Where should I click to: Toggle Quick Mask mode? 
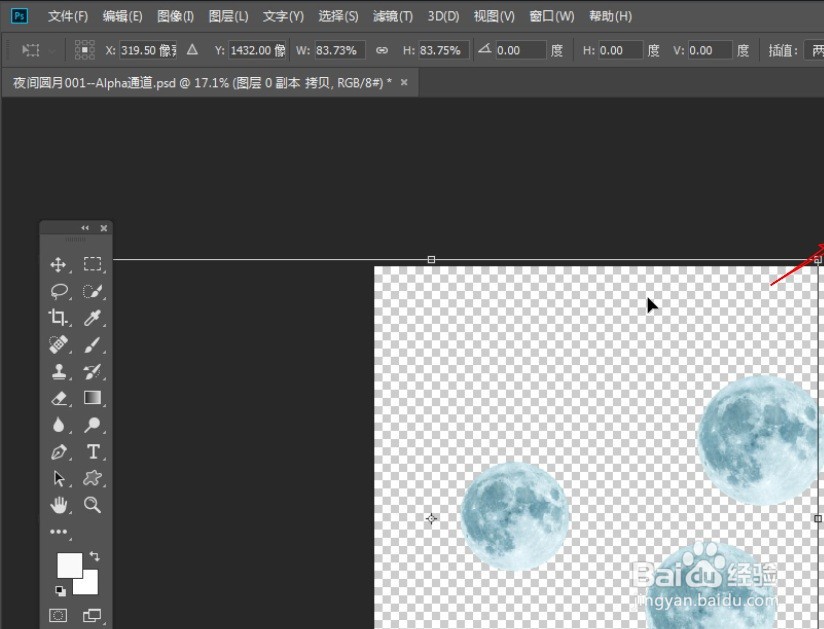tap(58, 615)
